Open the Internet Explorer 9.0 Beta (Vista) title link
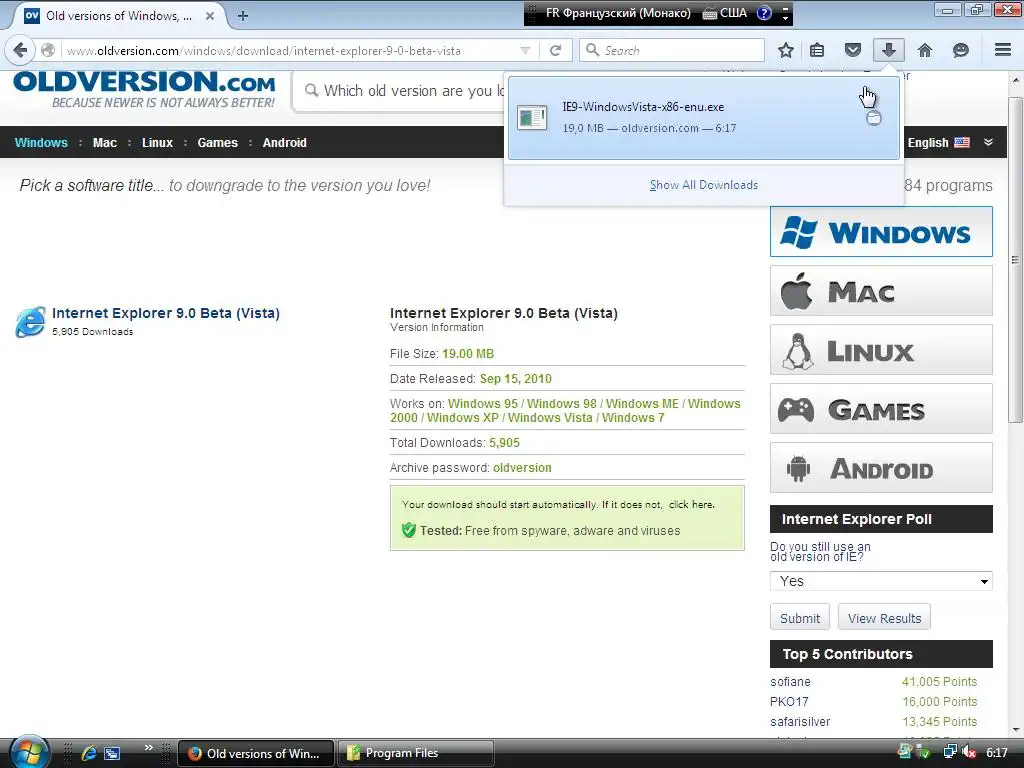1024x768 pixels. tap(166, 313)
